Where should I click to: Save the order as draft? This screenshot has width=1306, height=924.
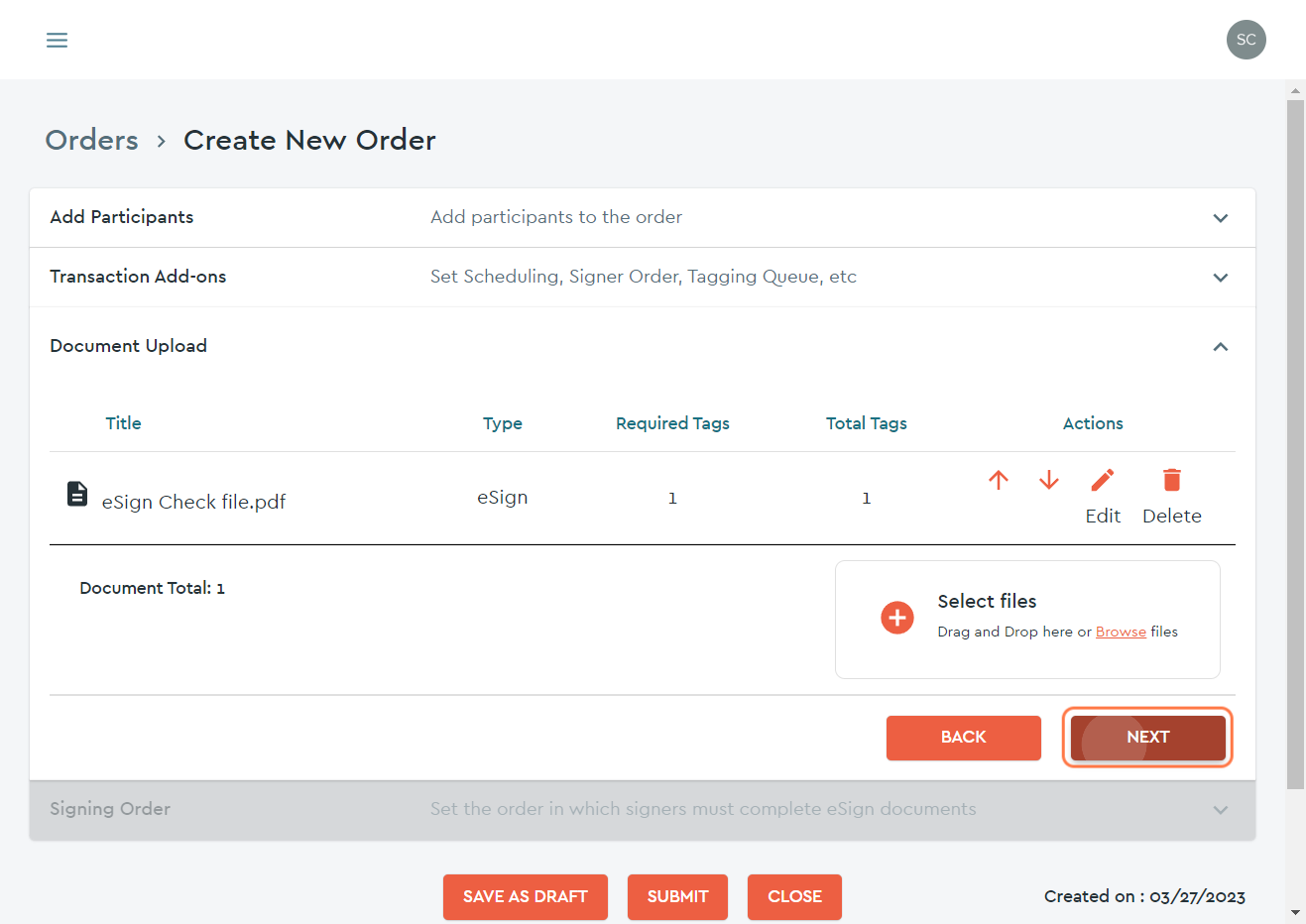point(526,896)
